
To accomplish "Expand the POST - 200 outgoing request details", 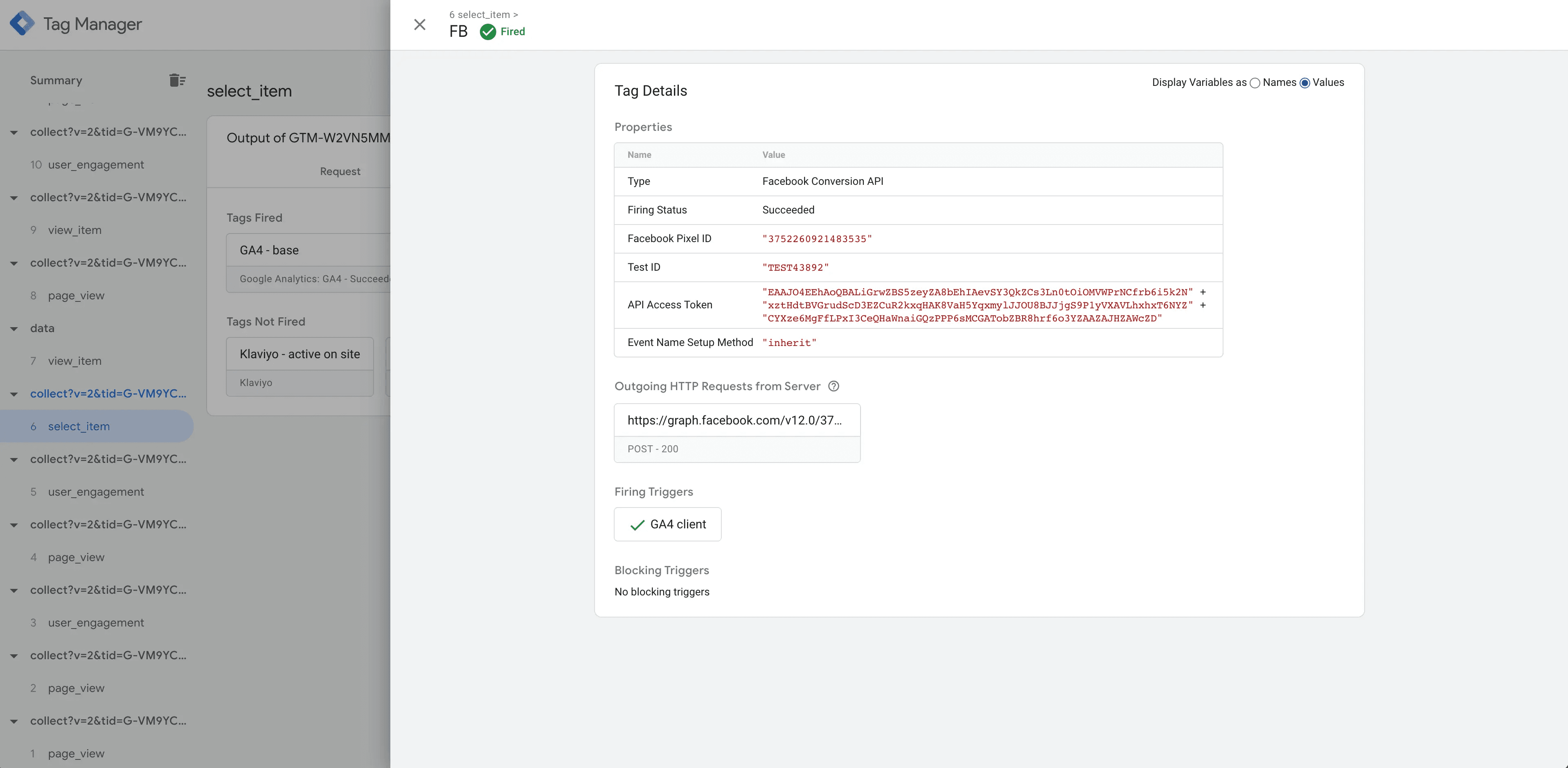I will pos(737,449).
